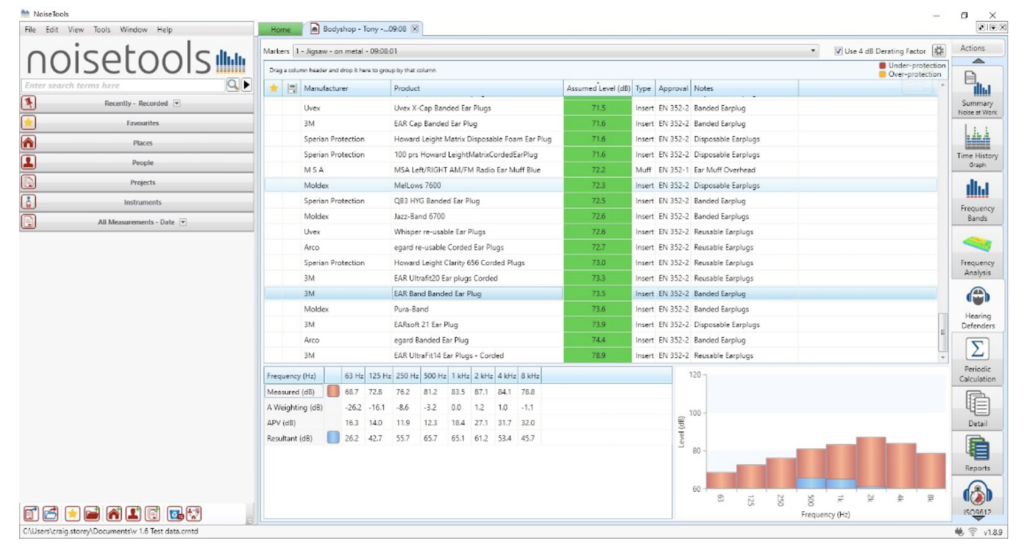Click the derating factor settings gear
The height and width of the screenshot is (550, 1024).
point(938,50)
